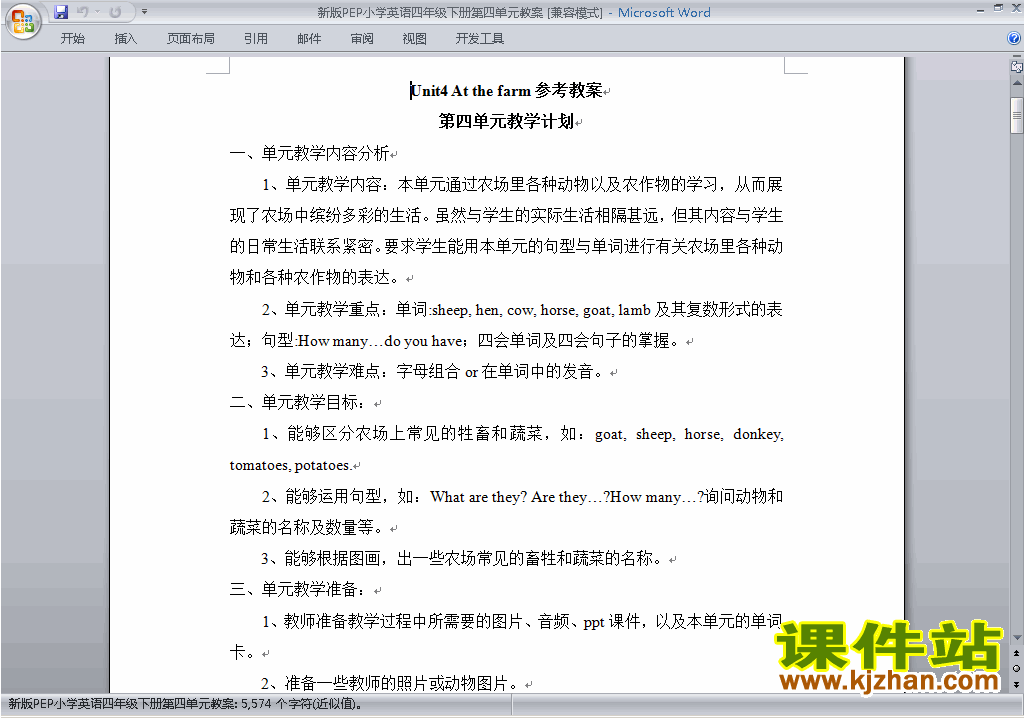Click the blue Help question mark icon
1024x718 pixels.
click(1014, 39)
